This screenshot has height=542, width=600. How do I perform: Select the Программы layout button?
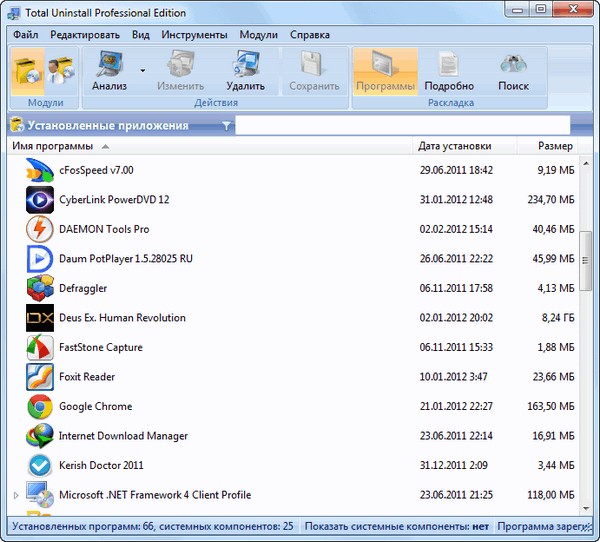(385, 67)
